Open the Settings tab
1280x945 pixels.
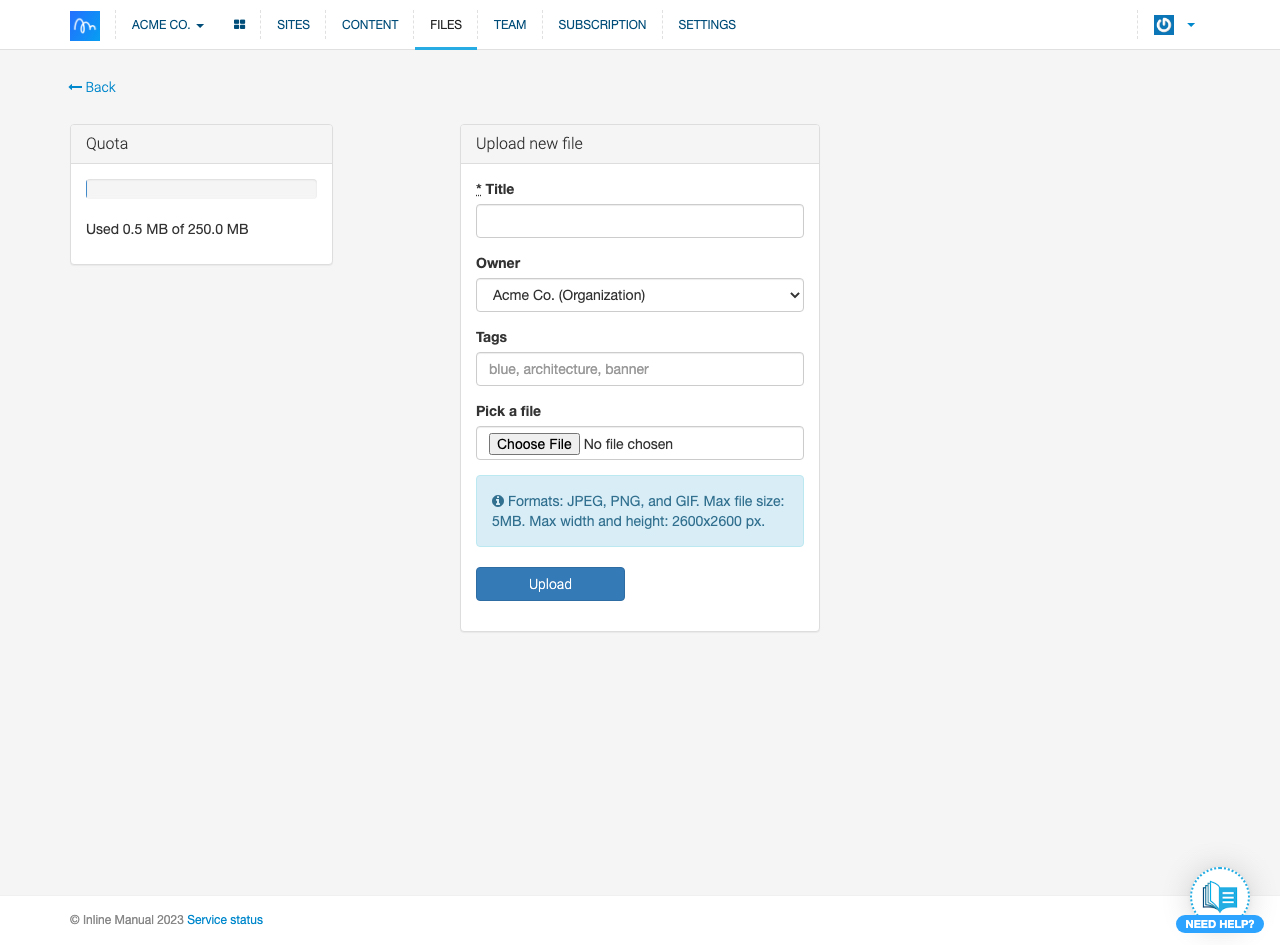point(707,25)
